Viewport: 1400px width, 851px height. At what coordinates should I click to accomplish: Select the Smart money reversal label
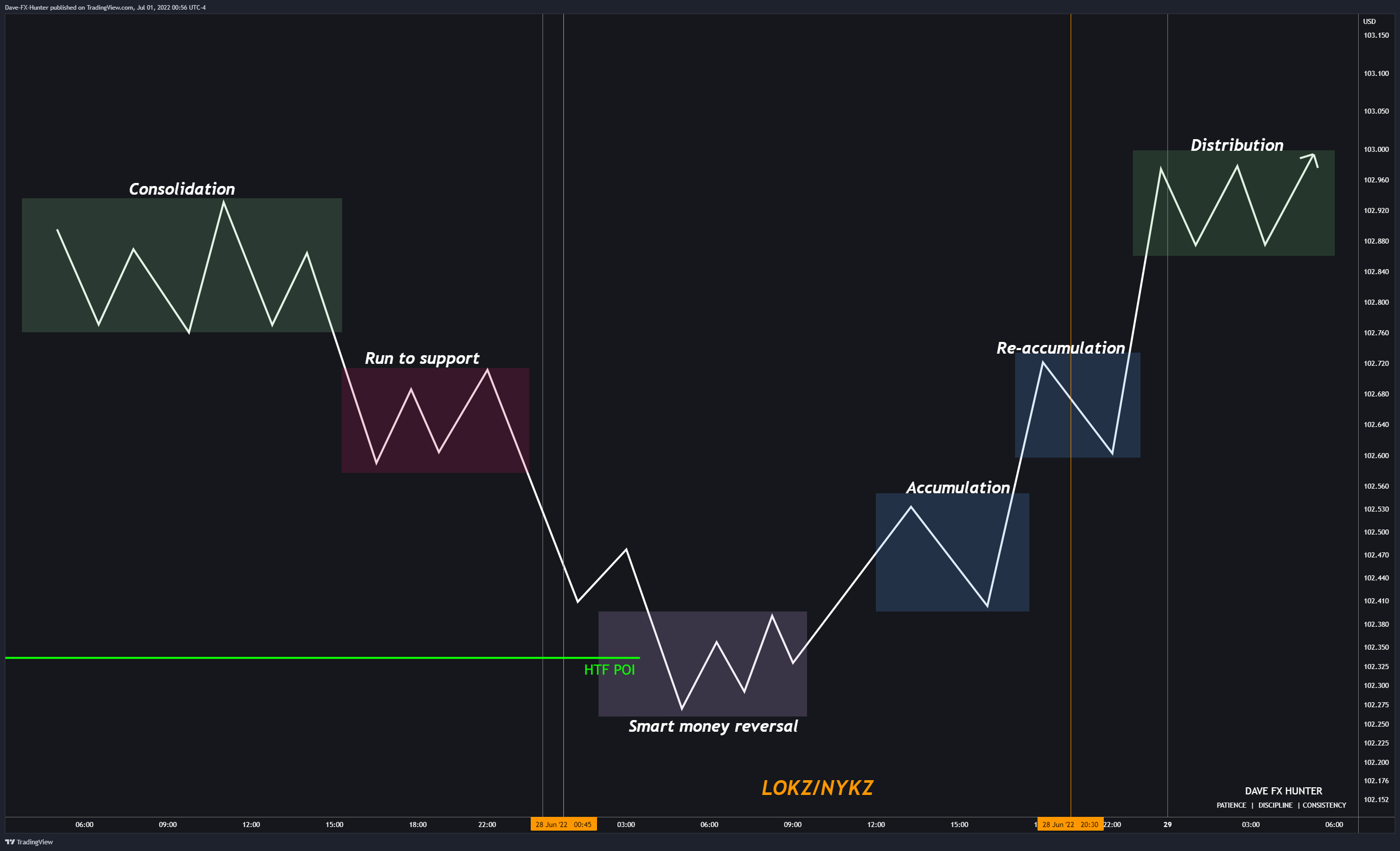point(713,727)
